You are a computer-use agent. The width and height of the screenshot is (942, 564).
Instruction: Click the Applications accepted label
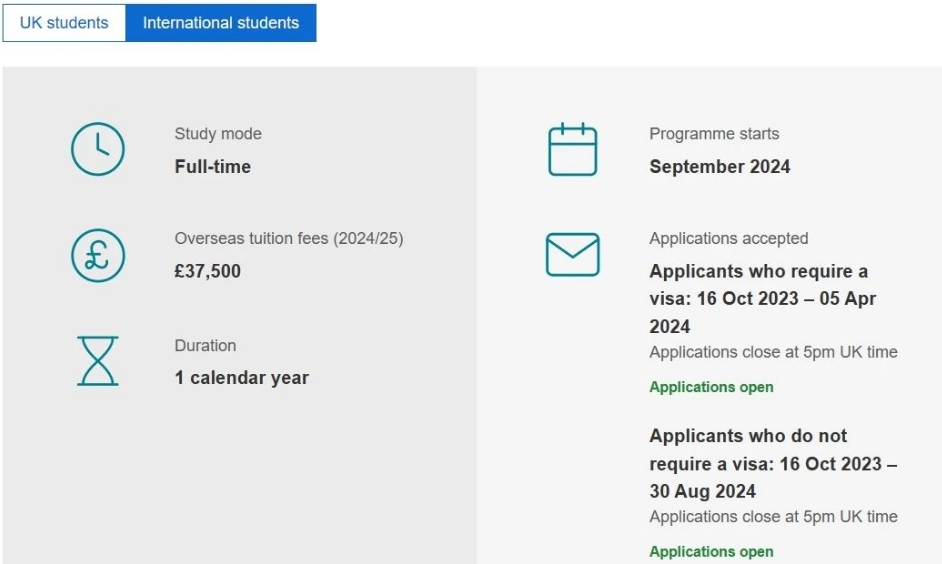click(729, 238)
